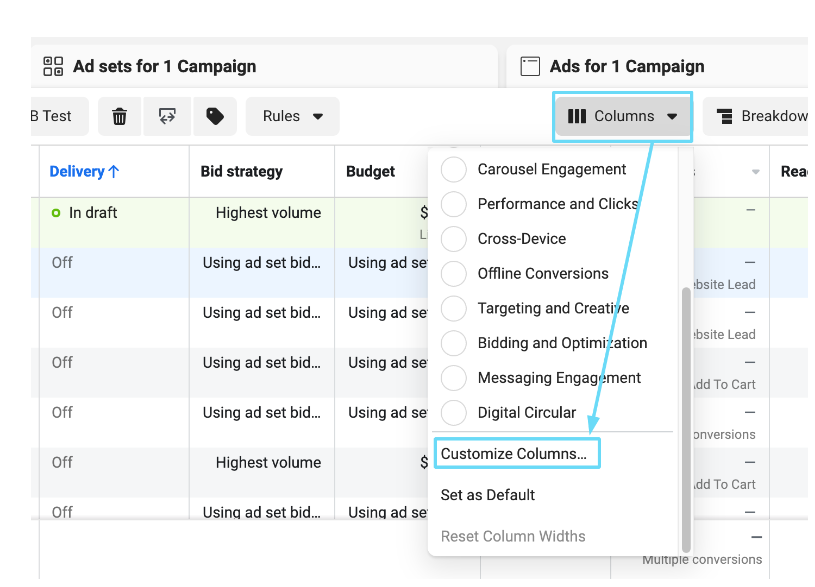Screen dimensions: 815x587
Task: Choose Set as Default menu entry
Action: click(x=488, y=495)
